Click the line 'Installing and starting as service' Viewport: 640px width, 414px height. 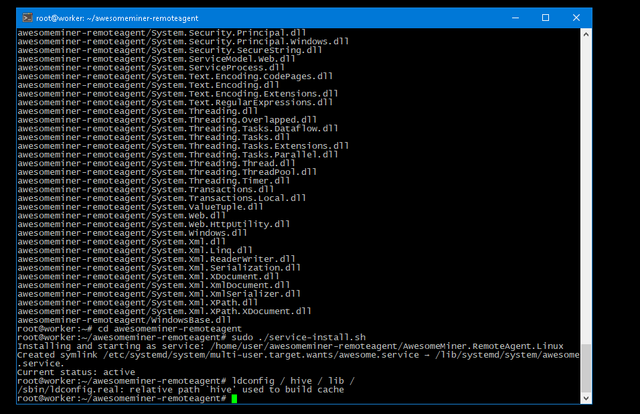[x=290, y=346]
